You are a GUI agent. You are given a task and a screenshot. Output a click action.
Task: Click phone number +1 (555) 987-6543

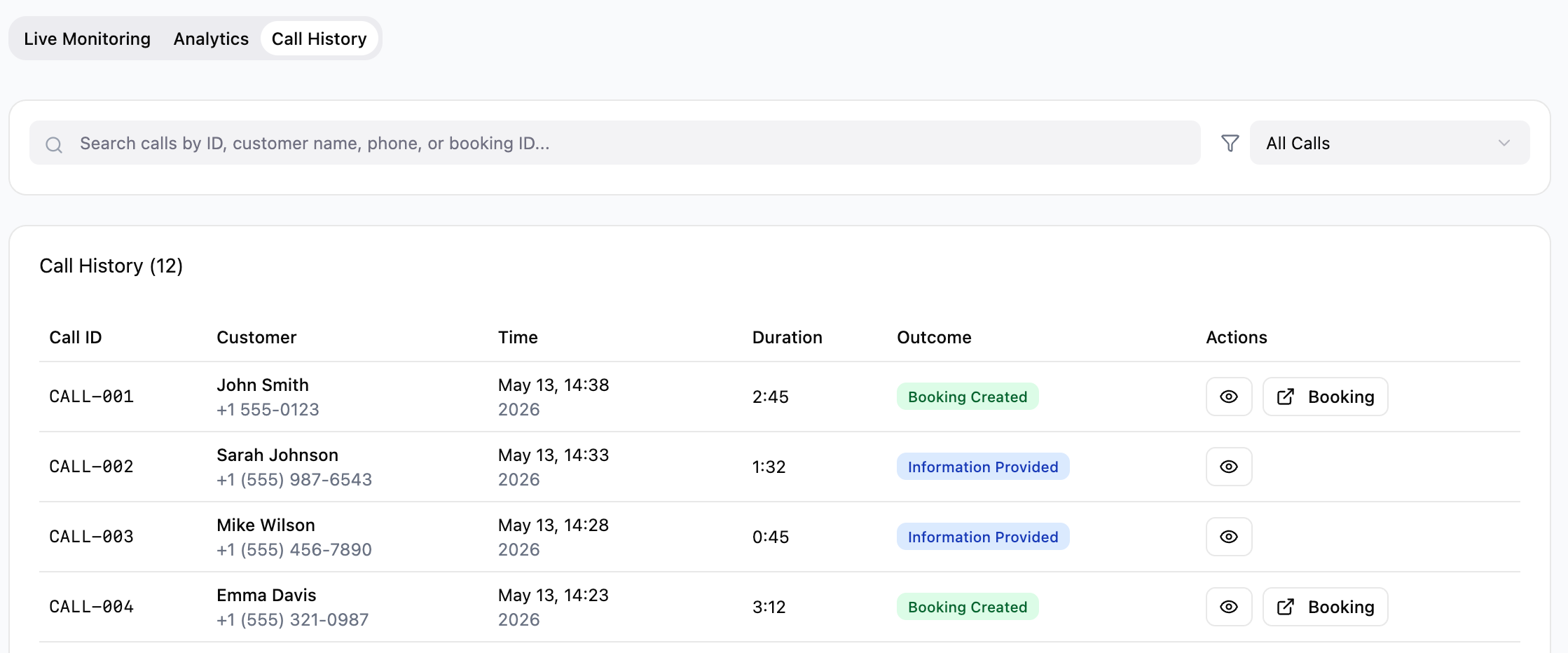(x=294, y=479)
